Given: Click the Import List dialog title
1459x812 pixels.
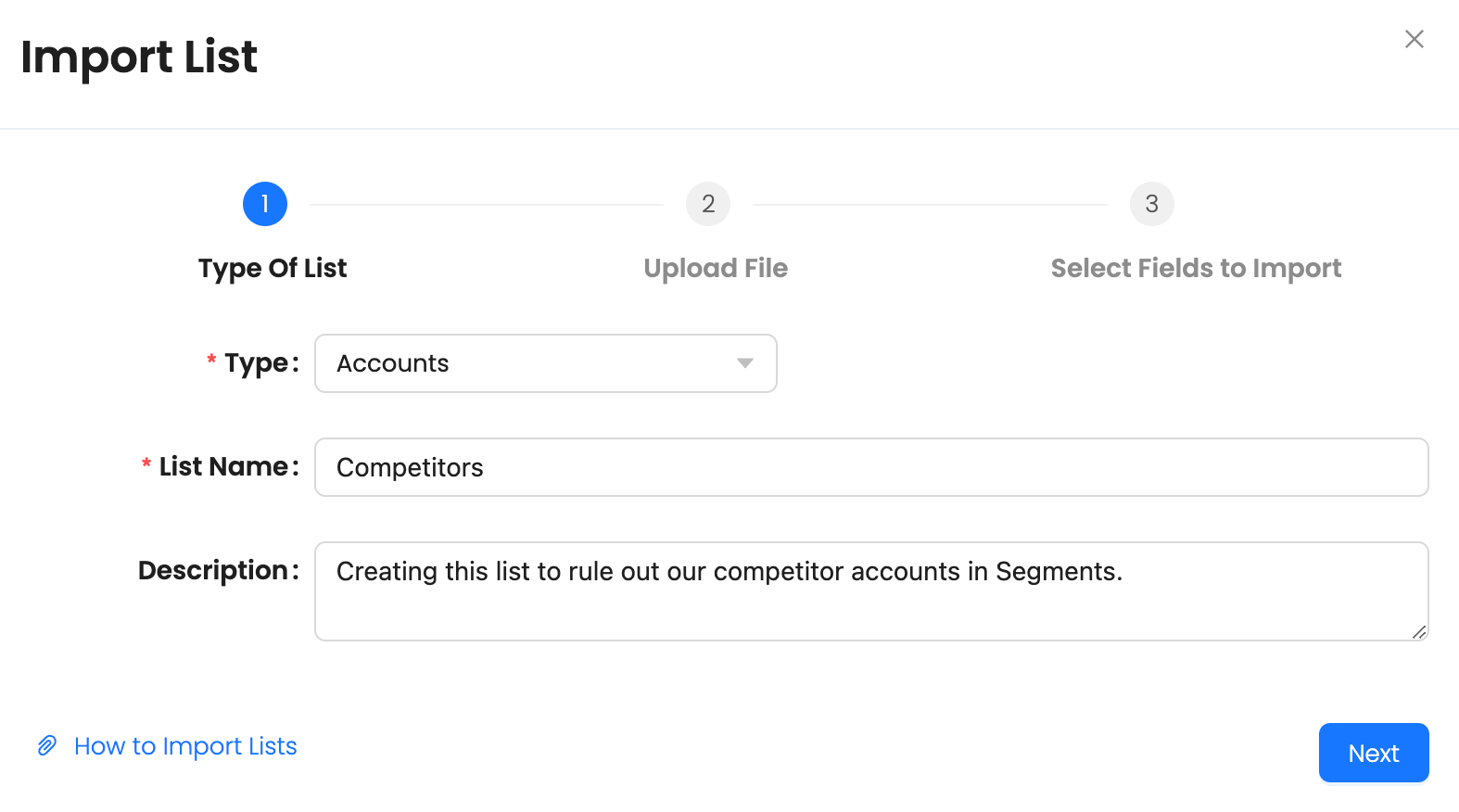Looking at the screenshot, I should [139, 57].
